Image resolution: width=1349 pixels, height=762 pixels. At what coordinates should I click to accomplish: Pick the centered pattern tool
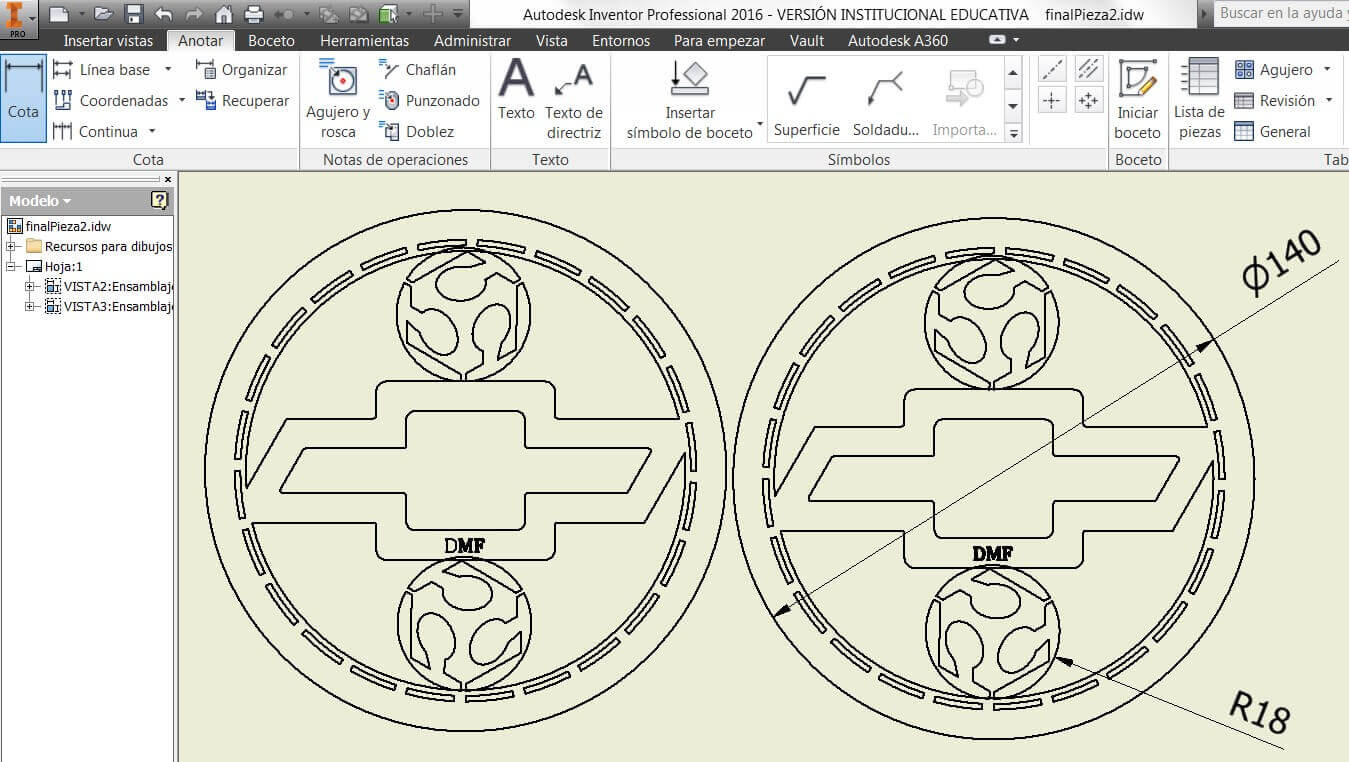click(x=1088, y=101)
